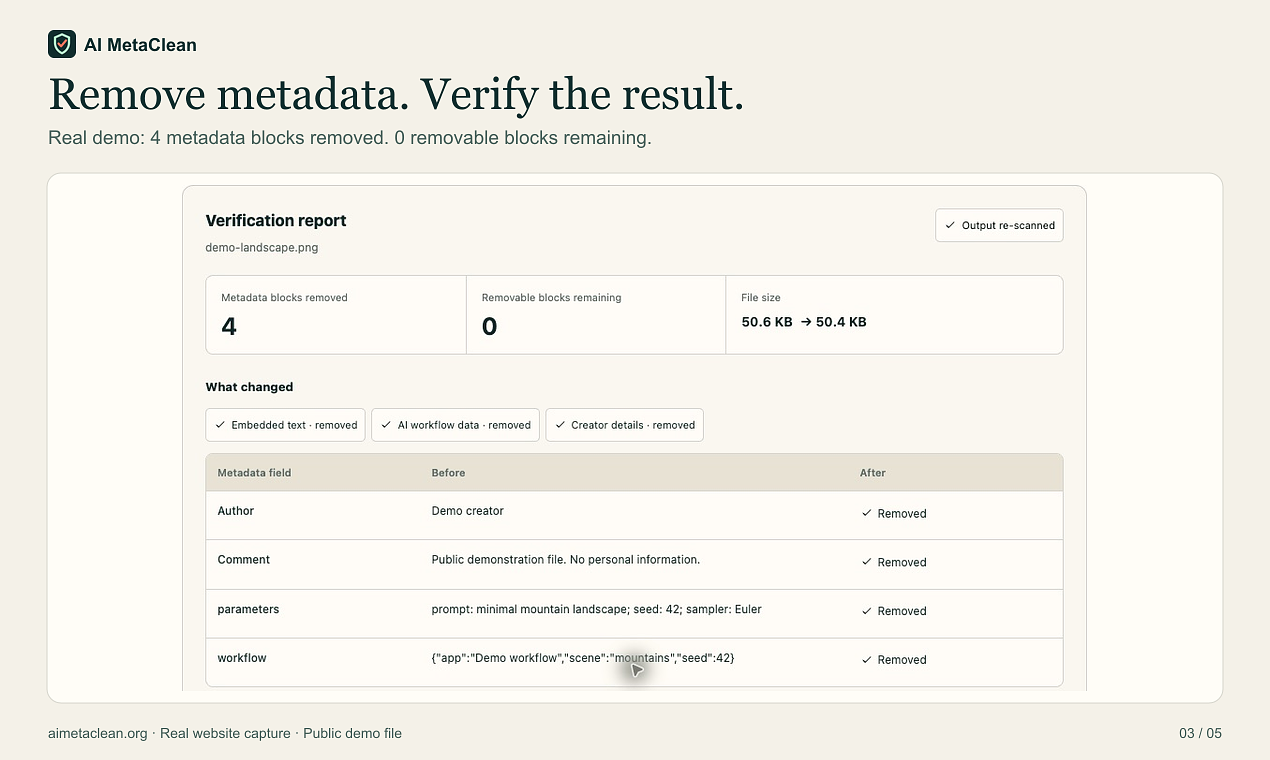
Task: Click the What changed section label
Action: click(249, 387)
